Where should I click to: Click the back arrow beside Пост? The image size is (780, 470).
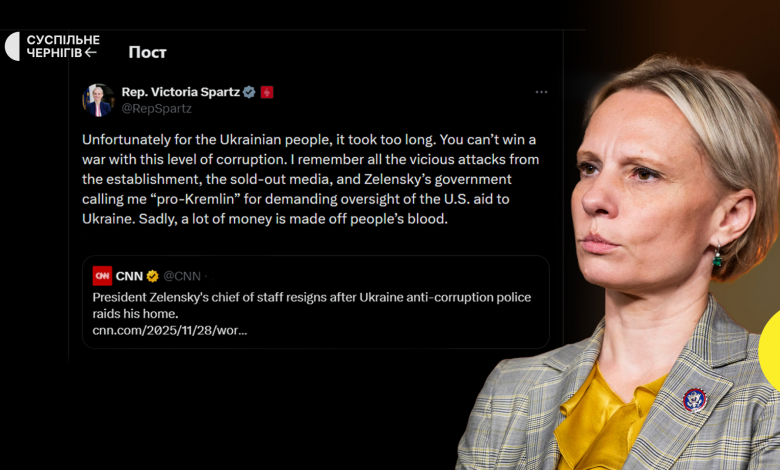pos(91,52)
